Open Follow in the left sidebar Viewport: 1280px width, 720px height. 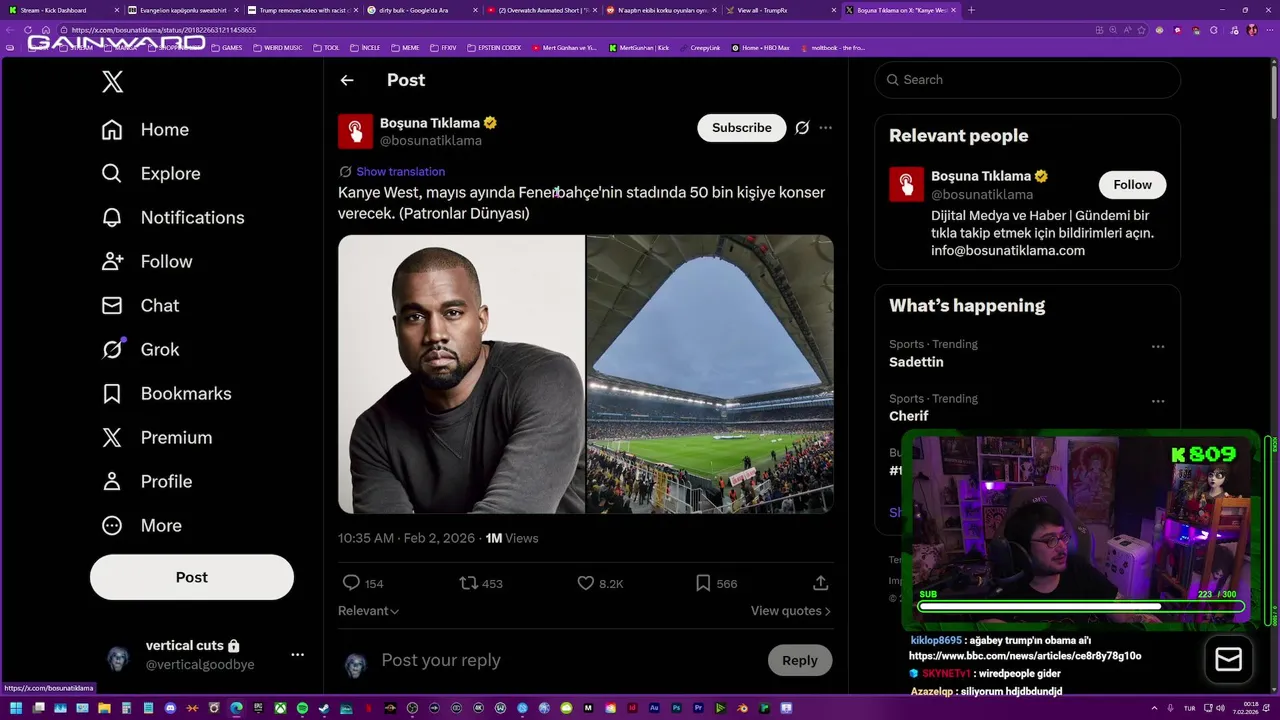(147, 262)
